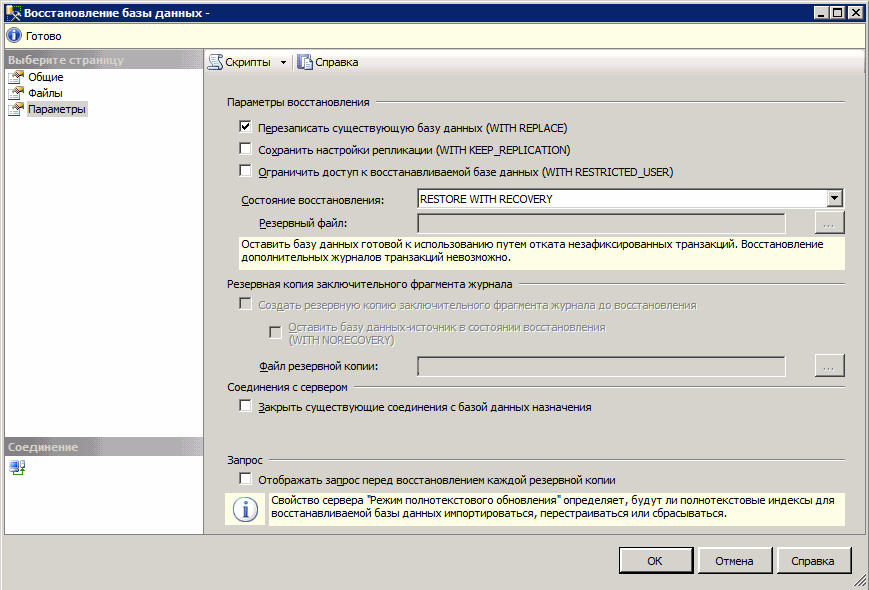This screenshot has height=590, width=869.
Task: Check Закрыть существующие соединения checkbox
Action: (x=245, y=407)
